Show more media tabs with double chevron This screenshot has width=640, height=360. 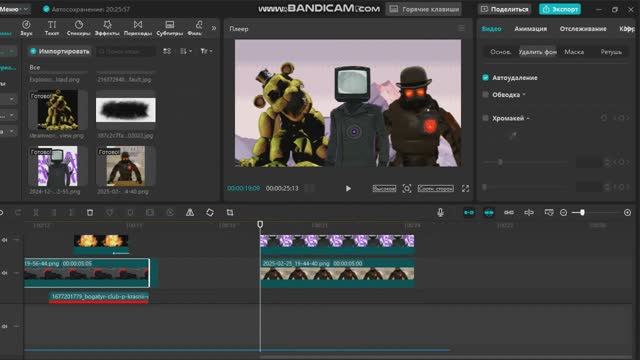213,28
